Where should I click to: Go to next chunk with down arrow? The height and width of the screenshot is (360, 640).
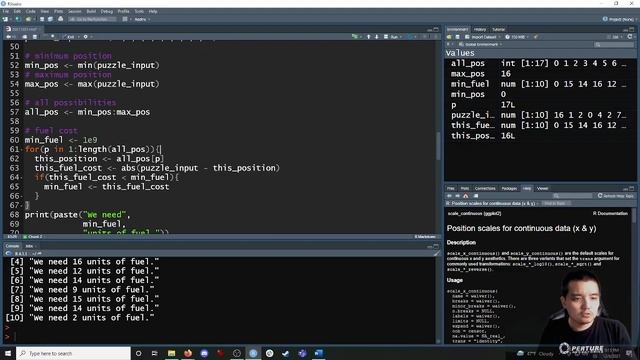(376, 37)
